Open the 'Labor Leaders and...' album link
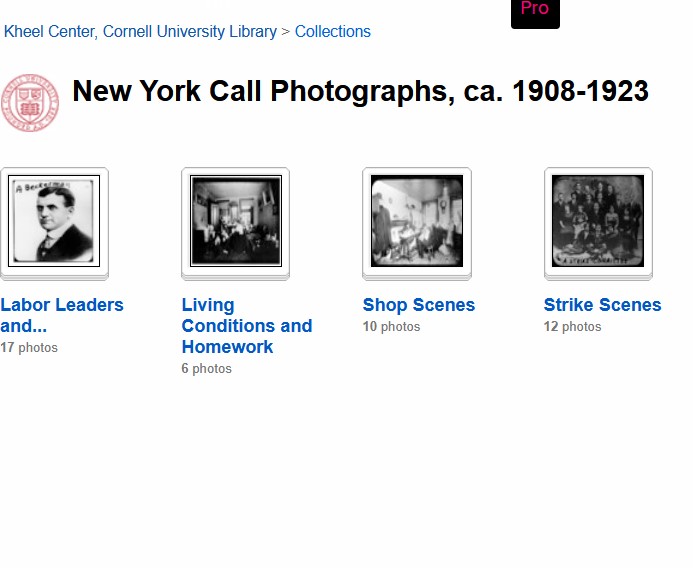The width and height of the screenshot is (693, 568). [62, 315]
